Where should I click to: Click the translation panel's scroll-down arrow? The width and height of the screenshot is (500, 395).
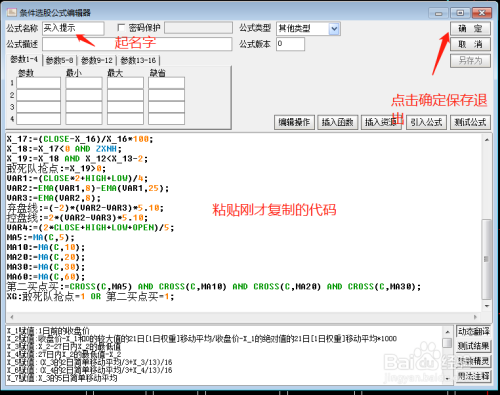[447, 379]
